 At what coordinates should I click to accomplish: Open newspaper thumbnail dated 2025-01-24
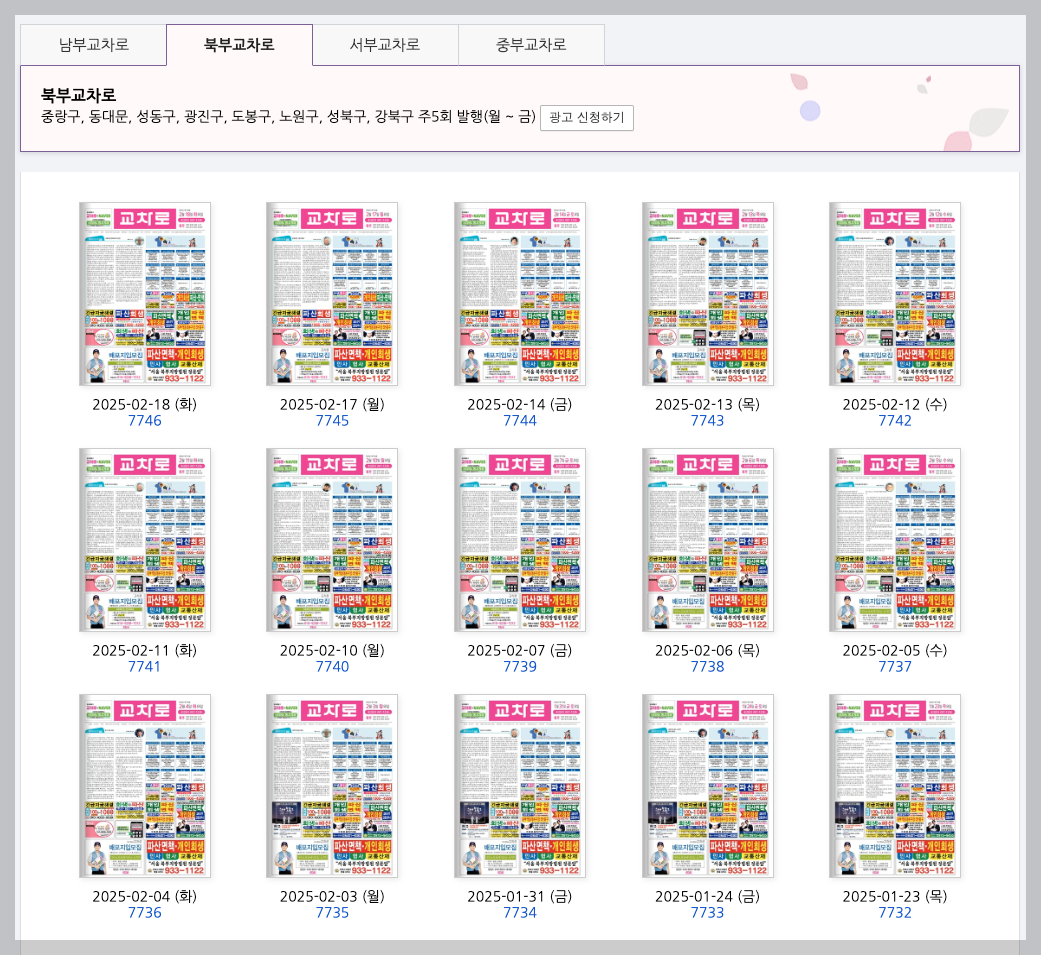point(708,786)
